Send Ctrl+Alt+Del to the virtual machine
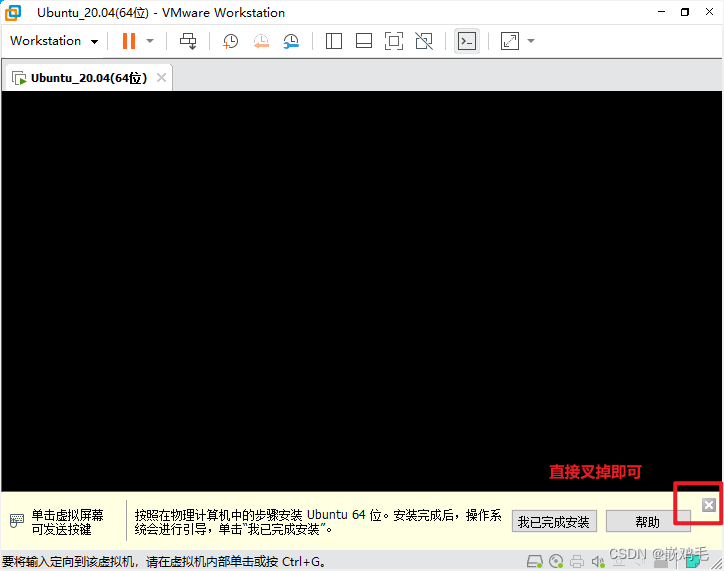 coord(188,41)
